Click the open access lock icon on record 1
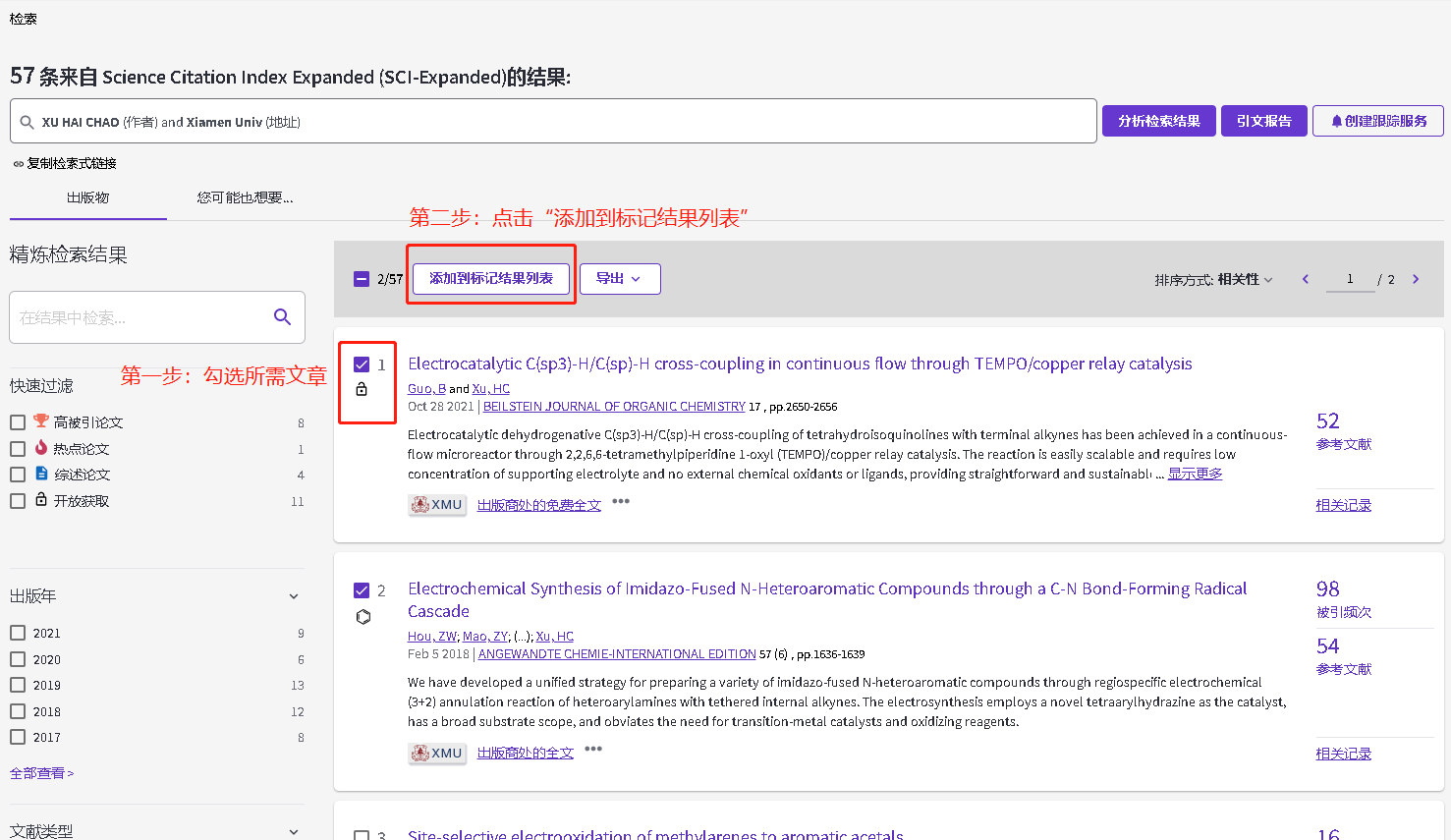Image resolution: width=1451 pixels, height=840 pixels. click(362, 390)
